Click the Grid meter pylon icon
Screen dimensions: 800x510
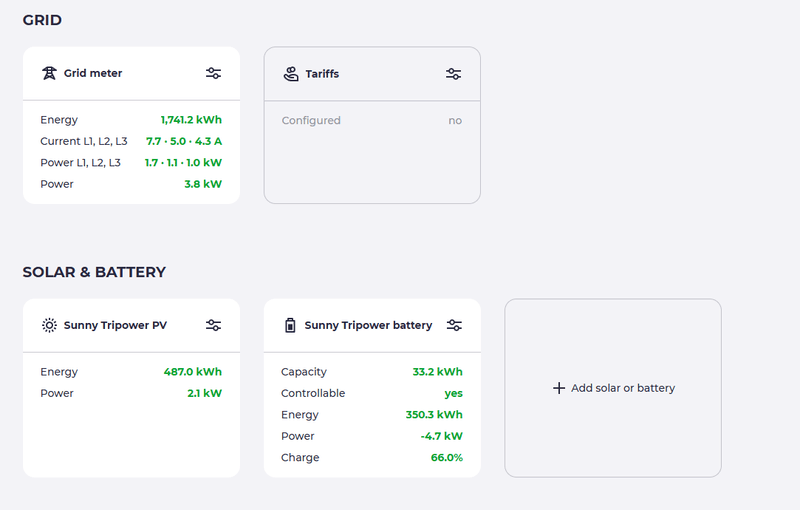tap(49, 73)
